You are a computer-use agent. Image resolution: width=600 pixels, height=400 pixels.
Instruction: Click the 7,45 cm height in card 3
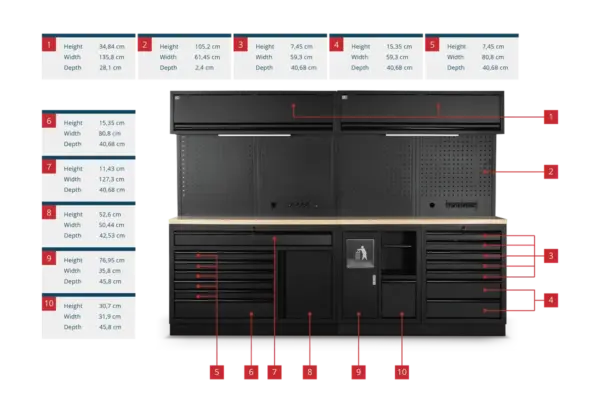tap(302, 46)
